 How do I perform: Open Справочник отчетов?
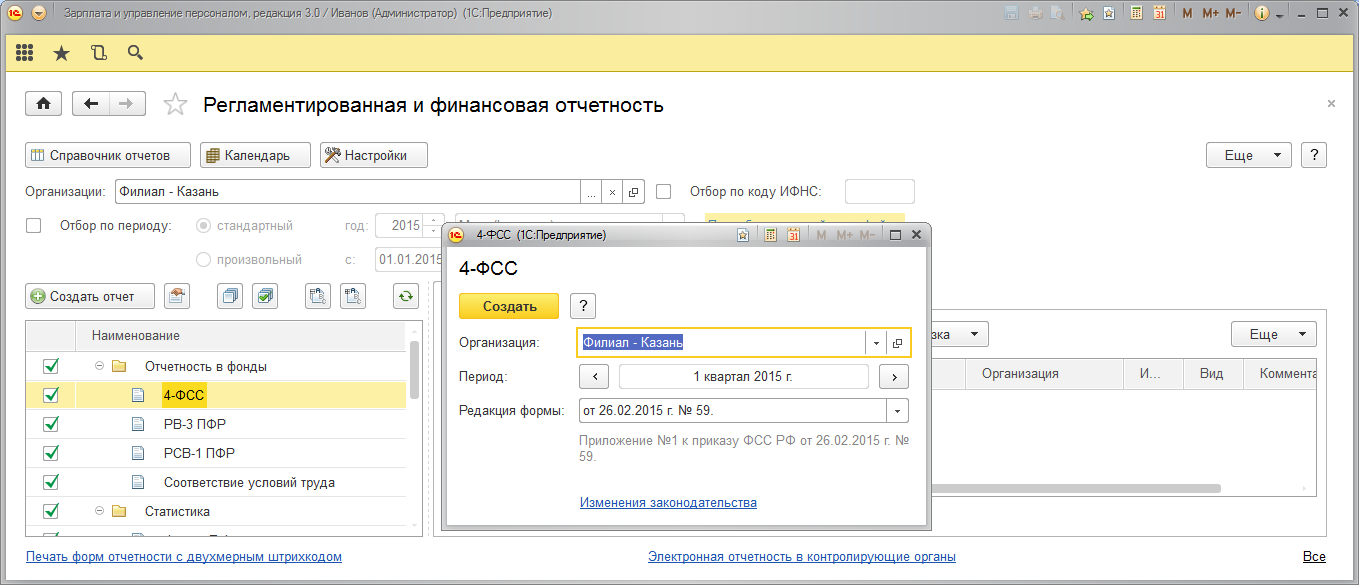(x=108, y=155)
